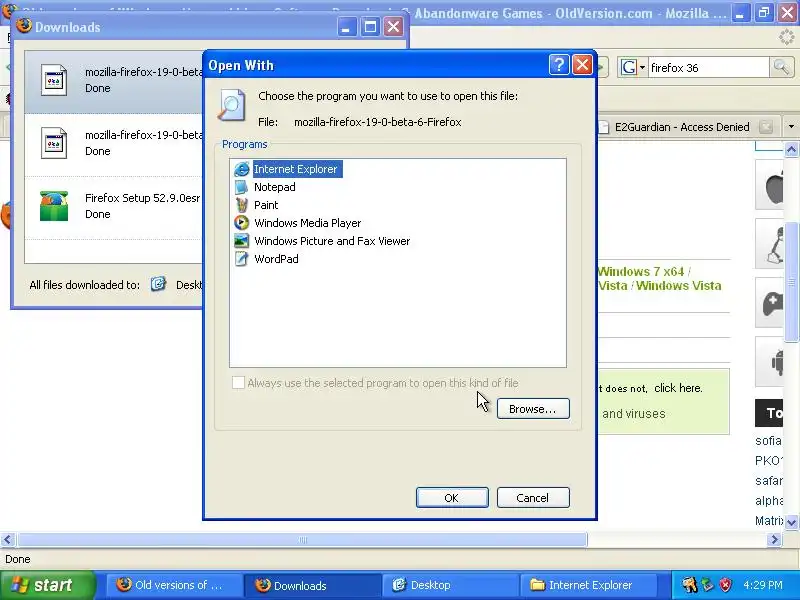This screenshot has height=600, width=800.
Task: Open the Open With dialog help button
Action: 559,65
